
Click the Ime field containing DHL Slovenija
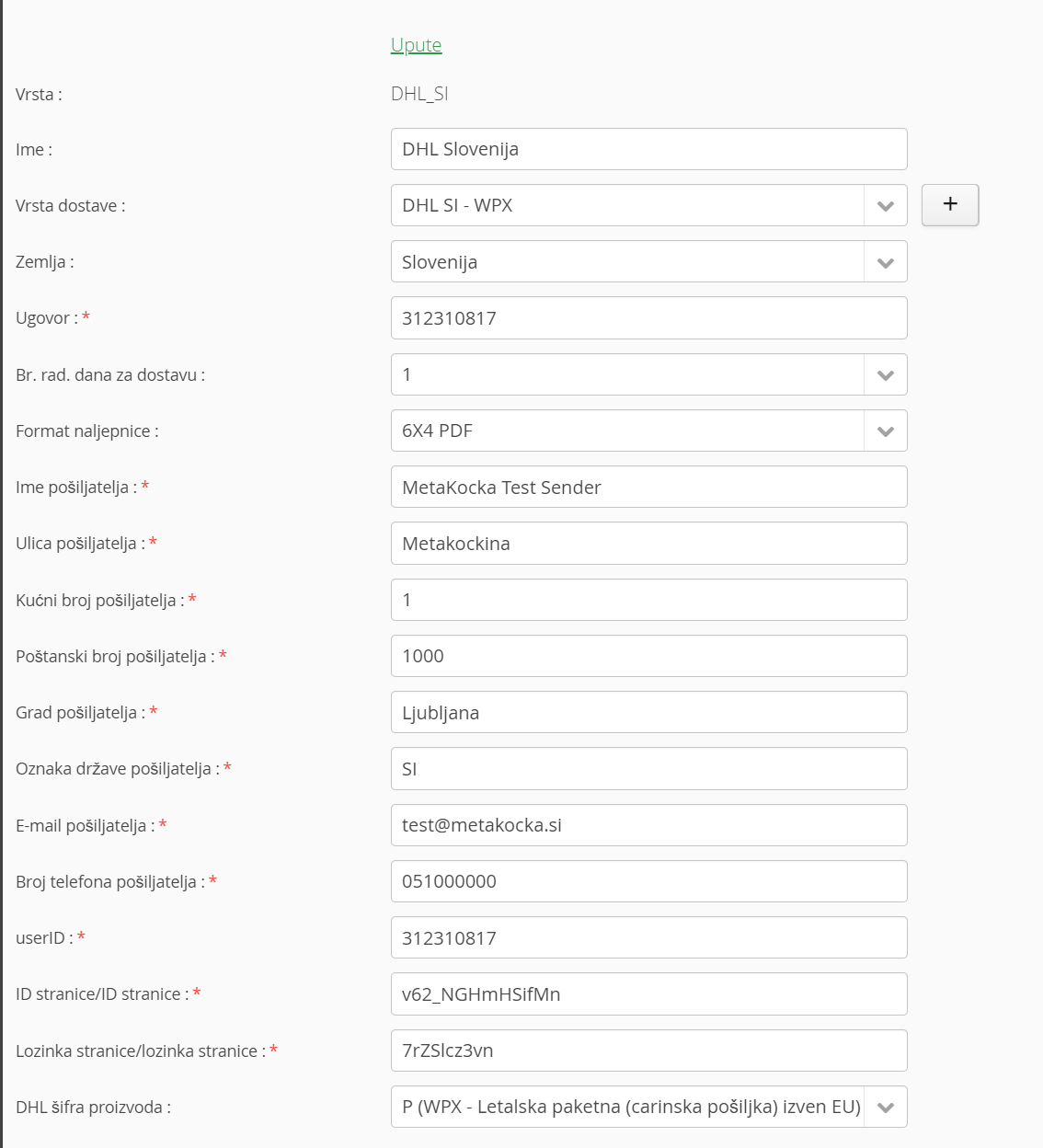648,149
